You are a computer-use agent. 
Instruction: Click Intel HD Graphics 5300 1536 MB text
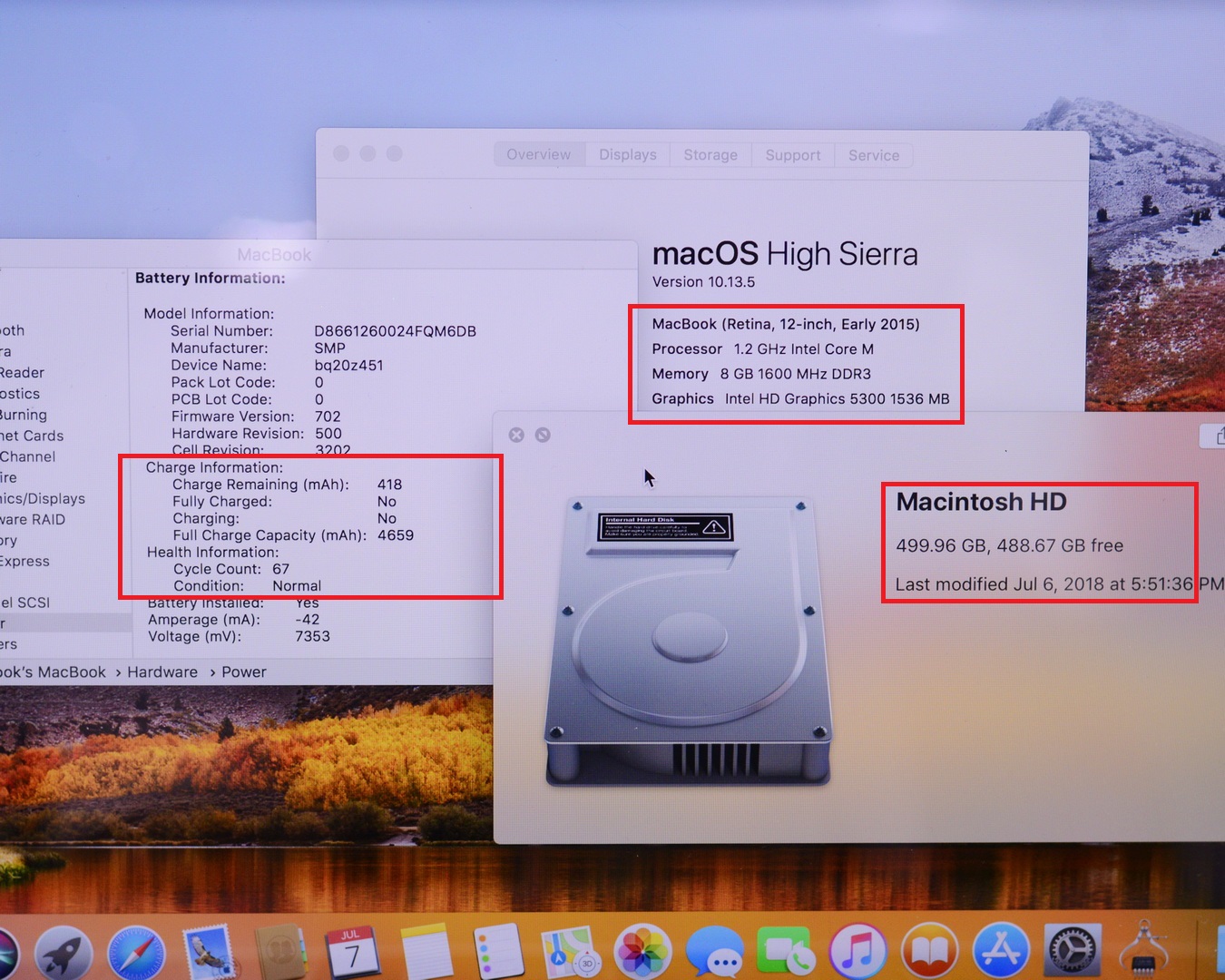pos(838,398)
